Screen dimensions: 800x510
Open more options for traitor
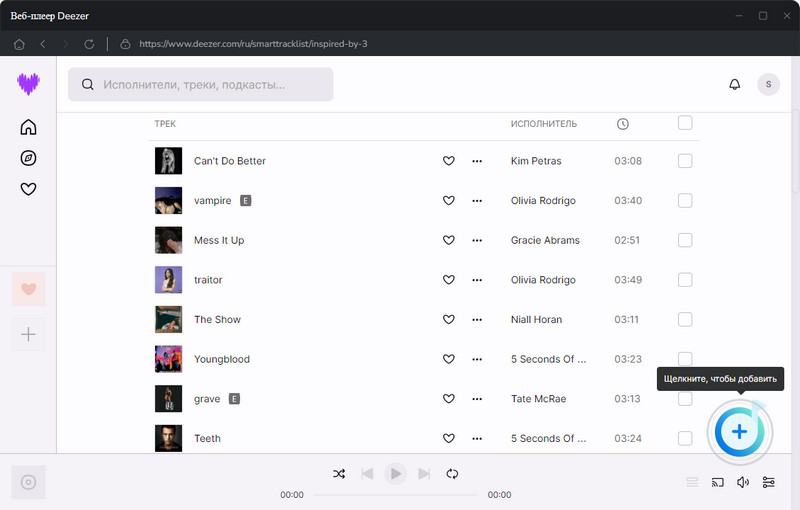477,280
